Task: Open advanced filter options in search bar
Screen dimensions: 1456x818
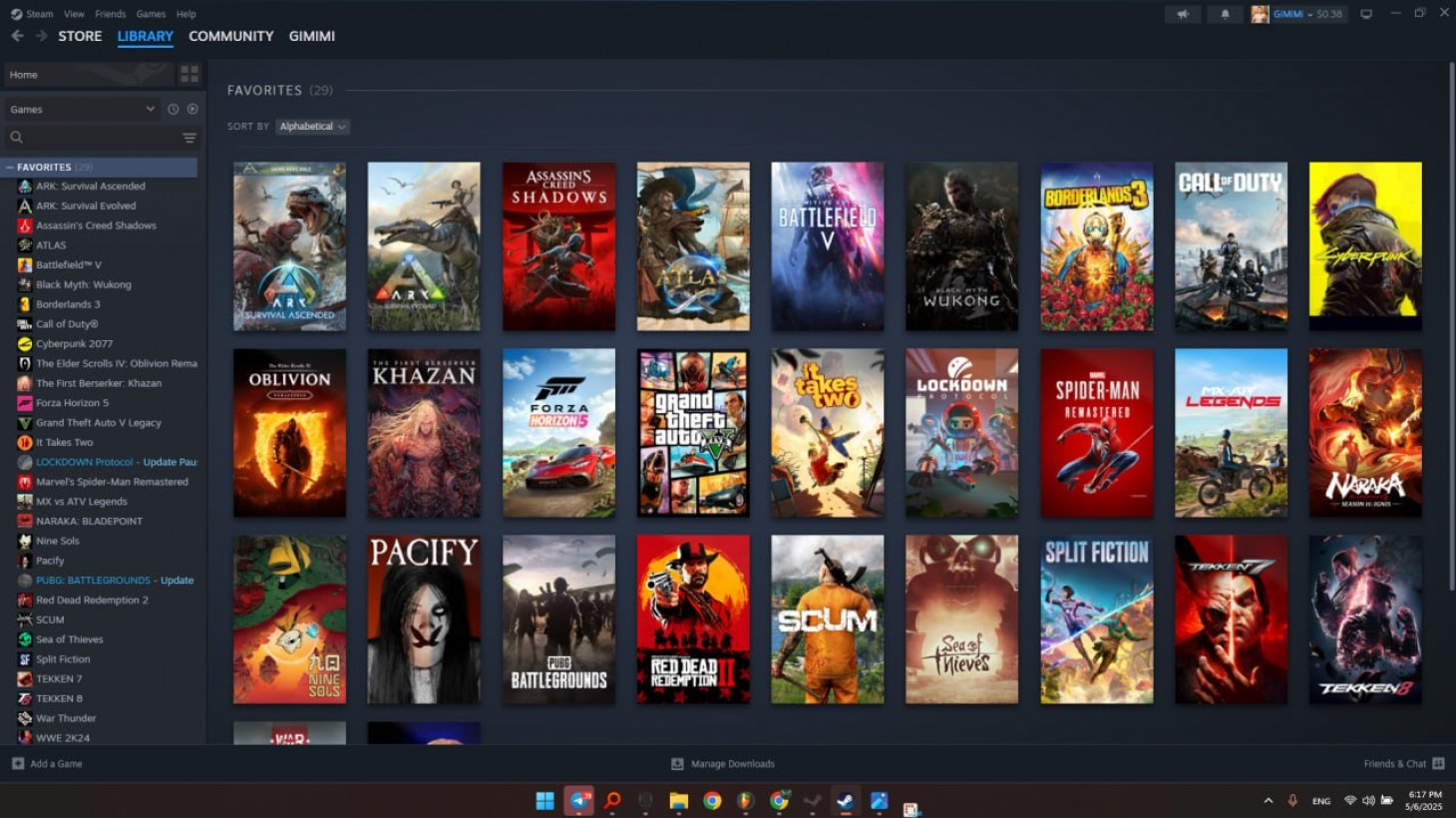Action: point(189,138)
